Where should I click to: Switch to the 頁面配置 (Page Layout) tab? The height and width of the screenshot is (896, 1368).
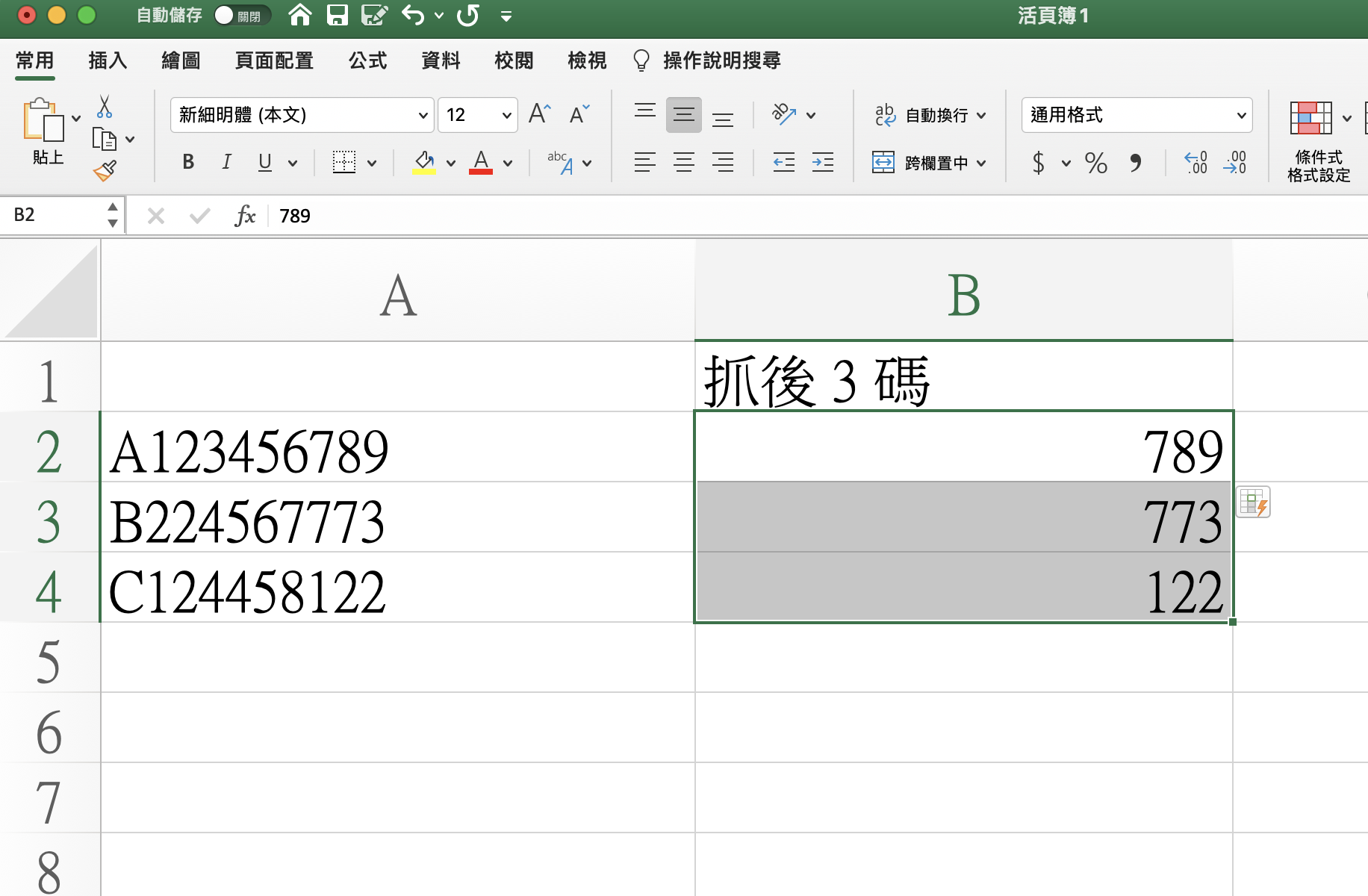(274, 60)
